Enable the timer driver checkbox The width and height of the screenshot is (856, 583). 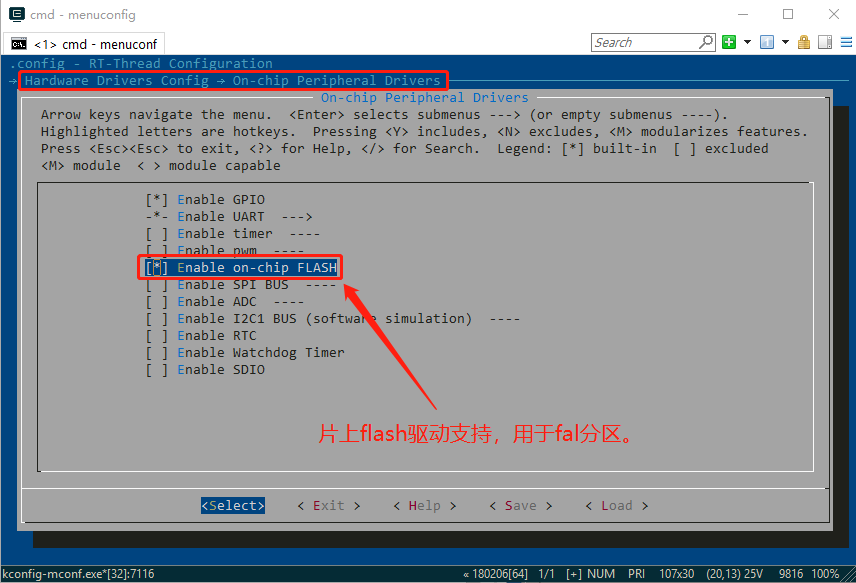point(157,233)
